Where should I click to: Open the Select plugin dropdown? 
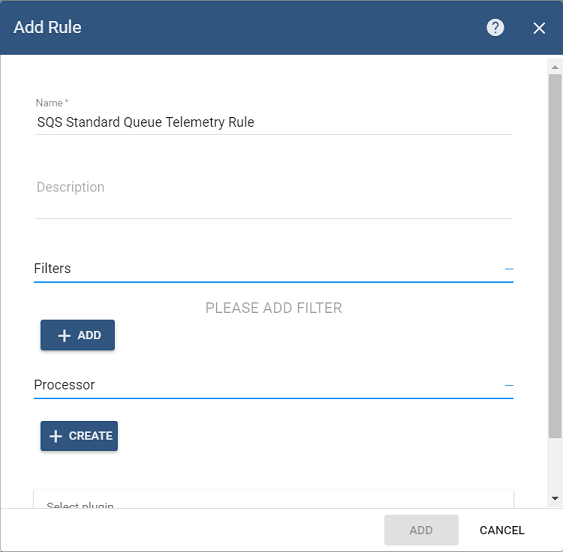[x=274, y=502]
